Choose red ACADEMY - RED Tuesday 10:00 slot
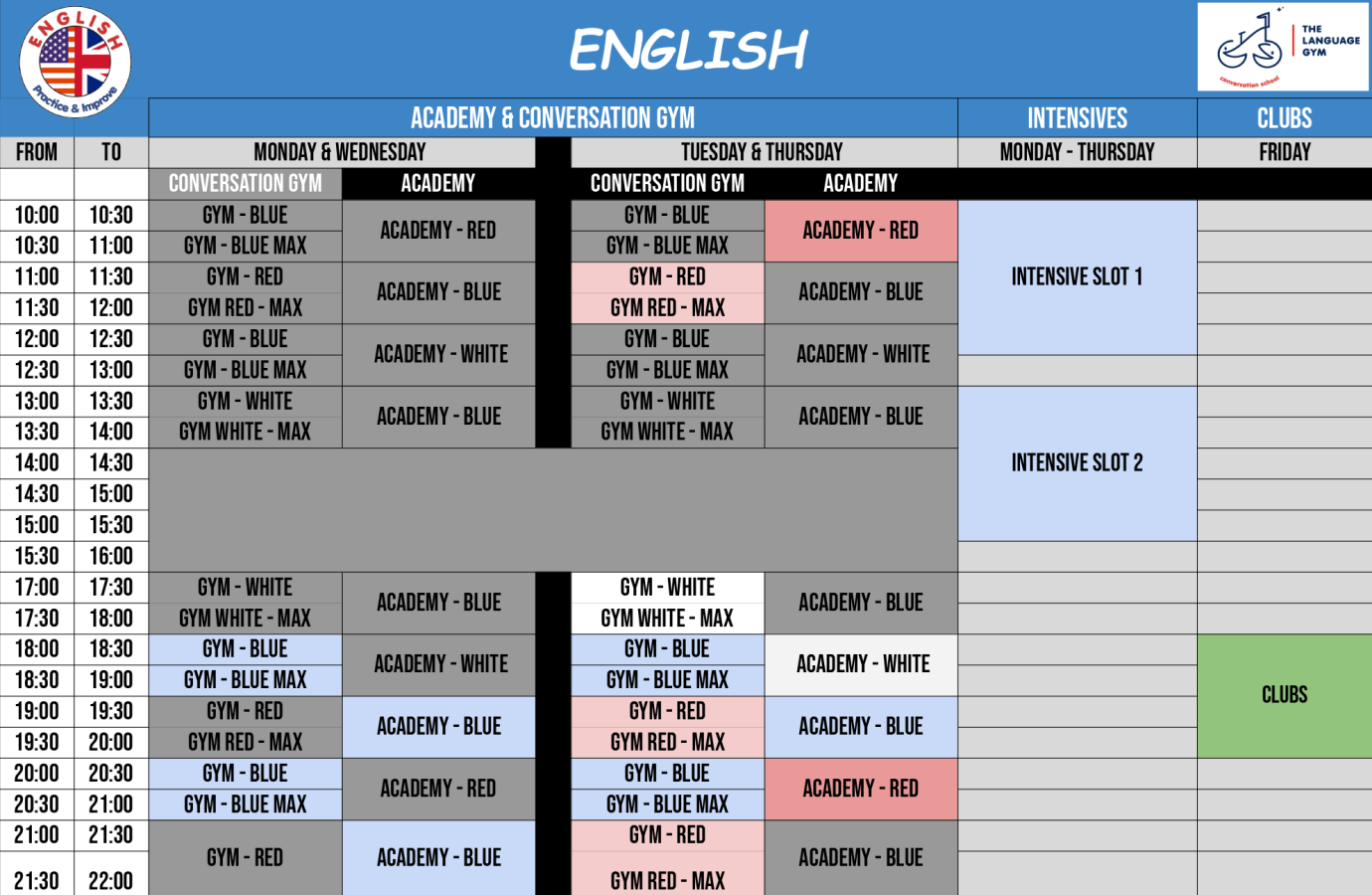Image resolution: width=1372 pixels, height=895 pixels. 861,231
